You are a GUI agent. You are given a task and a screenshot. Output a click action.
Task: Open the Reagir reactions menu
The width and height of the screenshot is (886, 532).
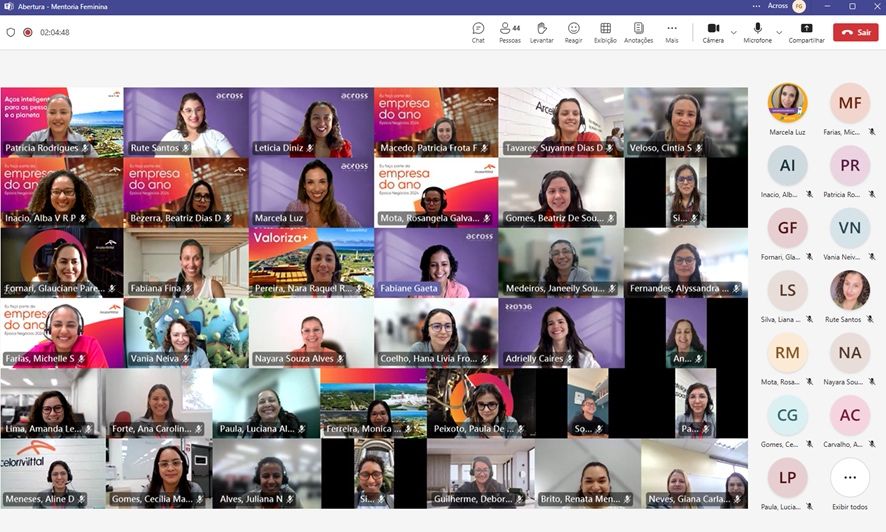pyautogui.click(x=573, y=32)
